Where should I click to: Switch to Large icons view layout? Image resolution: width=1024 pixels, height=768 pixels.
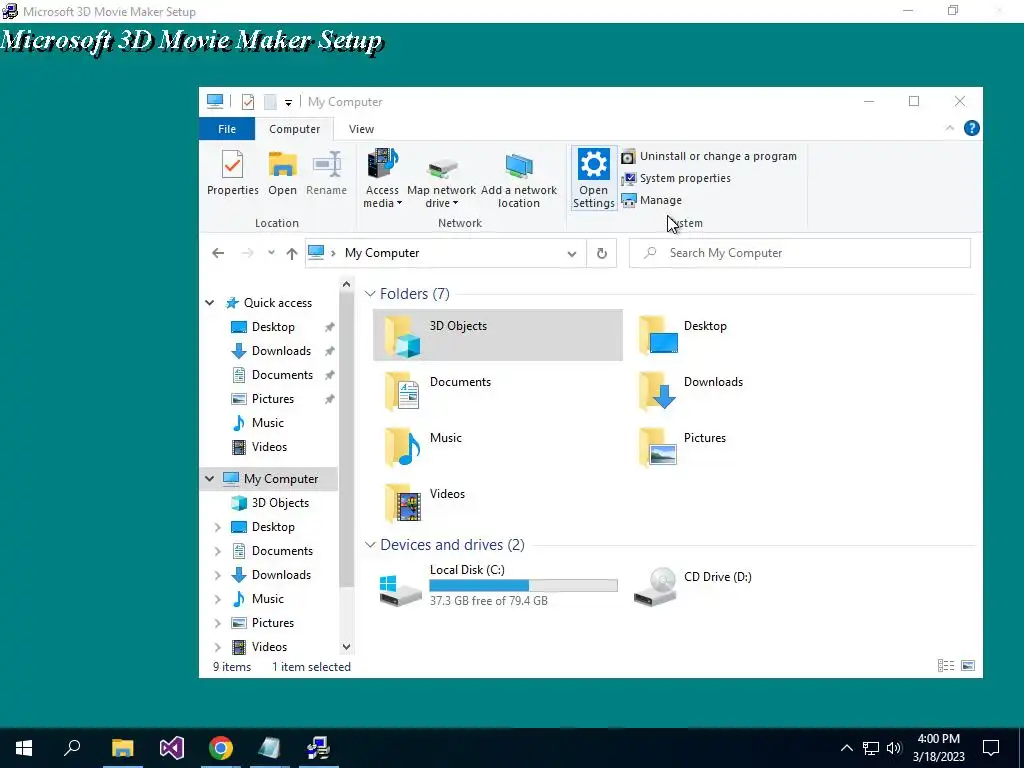coord(968,666)
